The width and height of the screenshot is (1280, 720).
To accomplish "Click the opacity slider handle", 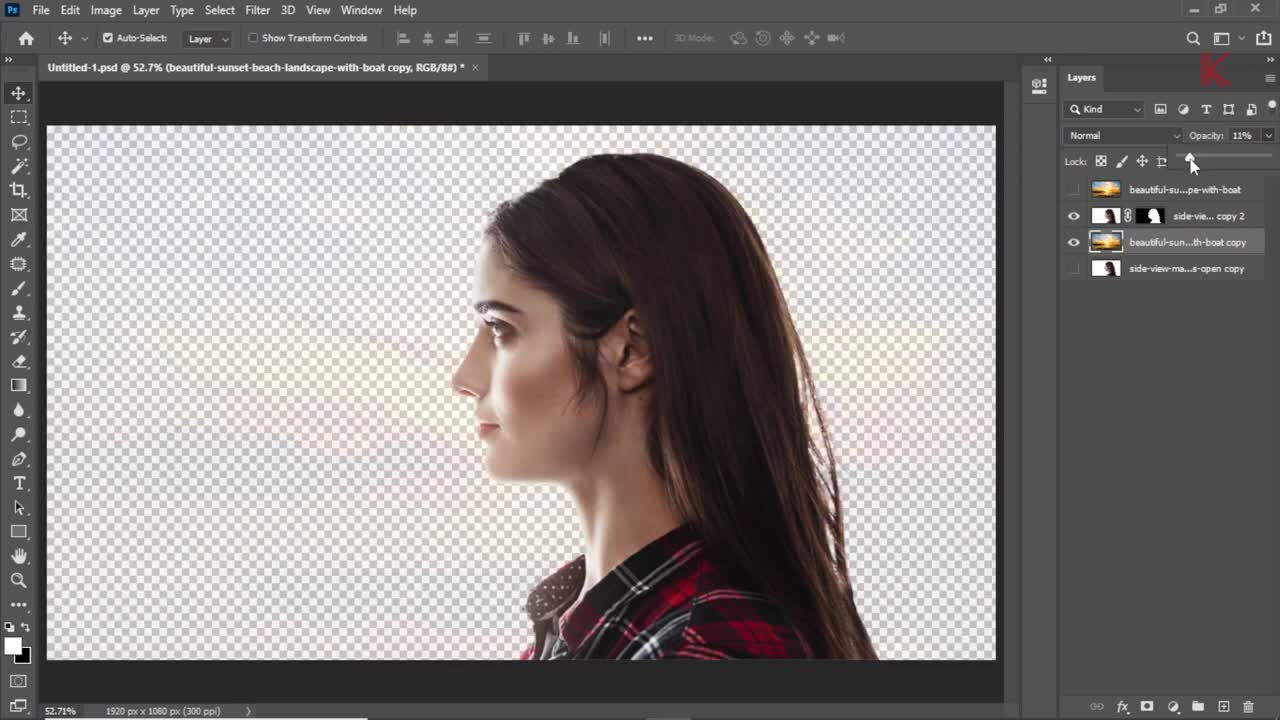I will pos(1190,159).
